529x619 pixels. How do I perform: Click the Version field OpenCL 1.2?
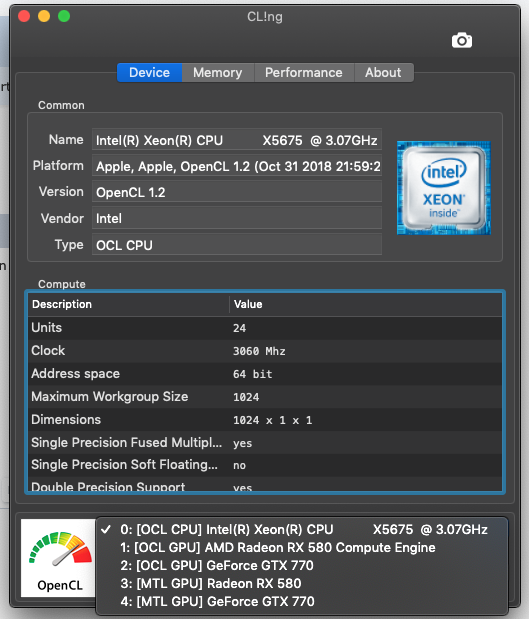click(x=237, y=192)
